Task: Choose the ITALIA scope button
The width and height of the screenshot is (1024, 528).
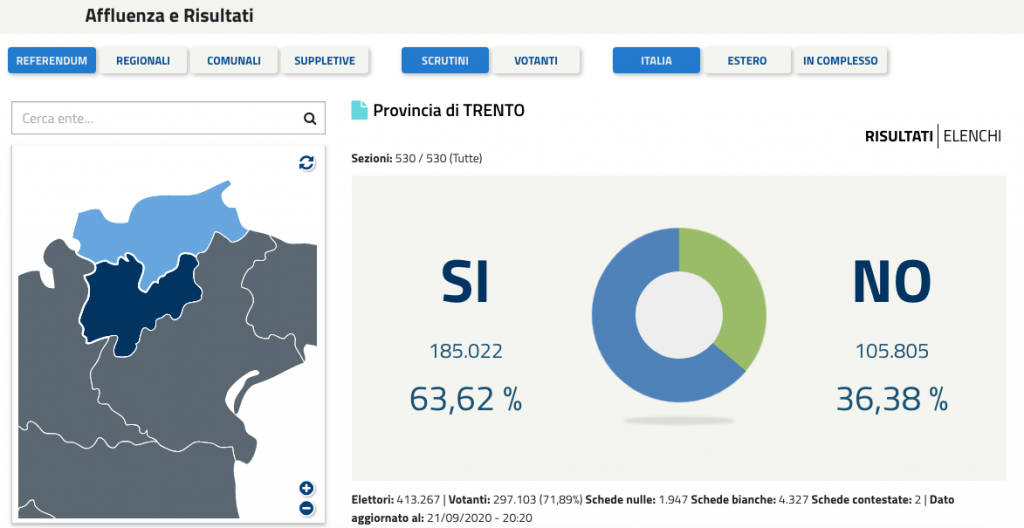Action: click(x=656, y=60)
